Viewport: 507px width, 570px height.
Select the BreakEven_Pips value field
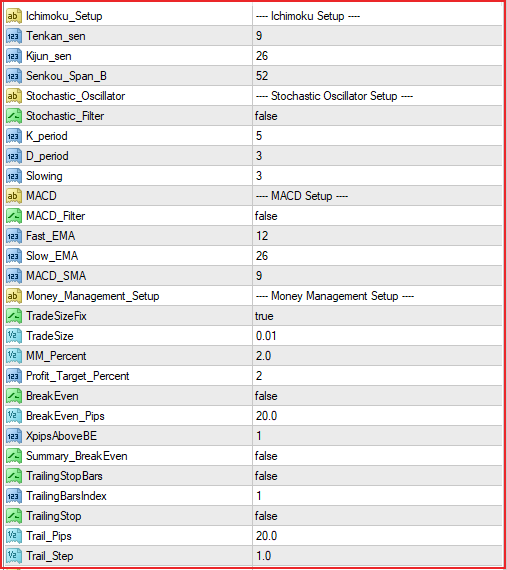pos(378,416)
